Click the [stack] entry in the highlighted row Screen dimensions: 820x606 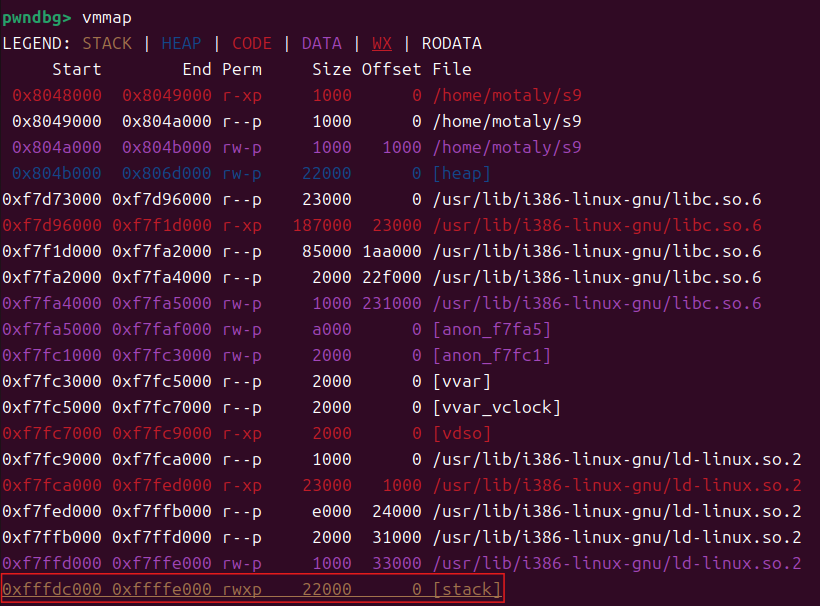pos(466,589)
